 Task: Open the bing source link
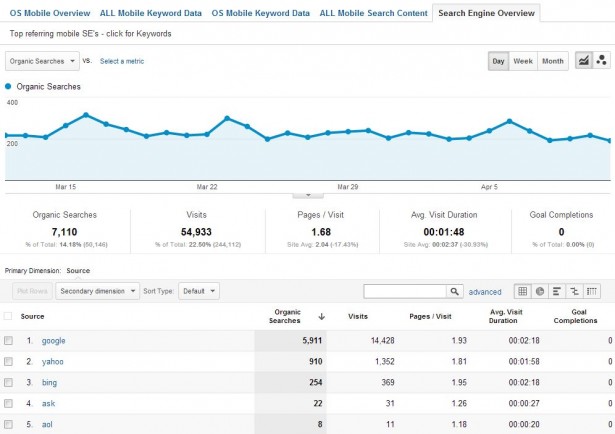tap(49, 382)
